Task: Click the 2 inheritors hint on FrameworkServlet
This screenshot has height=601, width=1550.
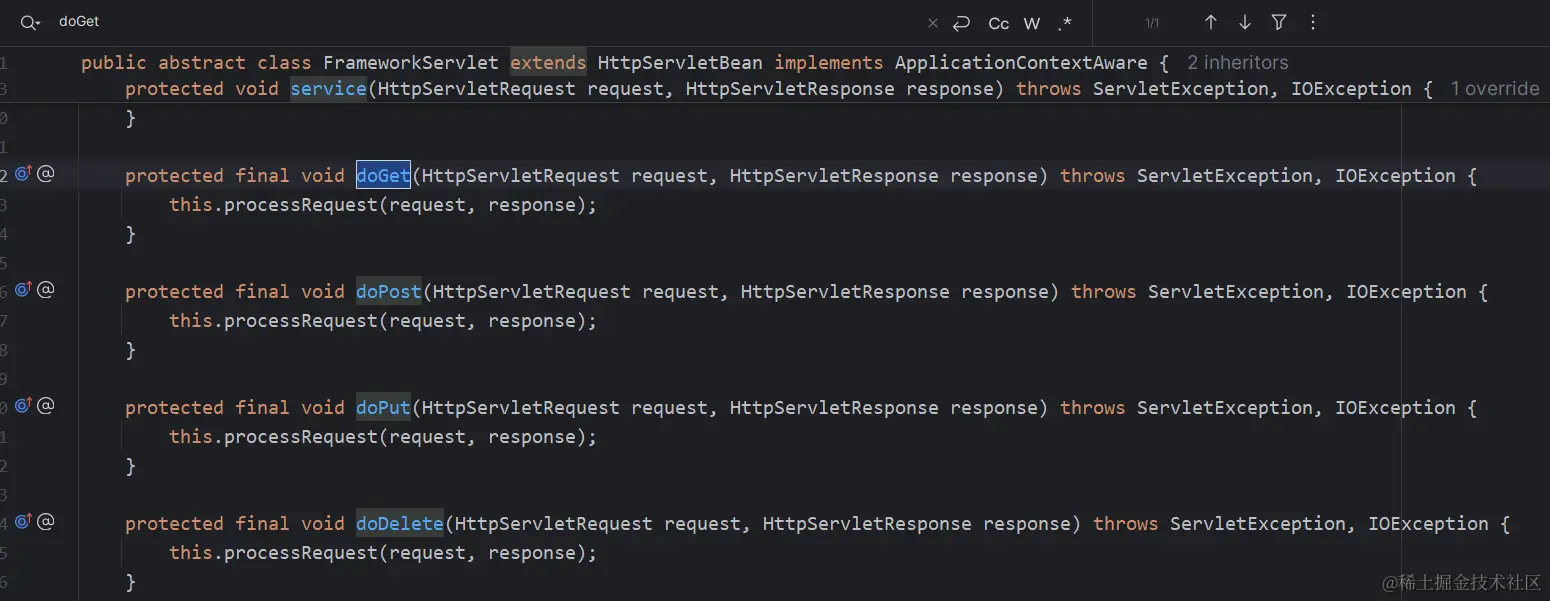Action: (x=1237, y=62)
